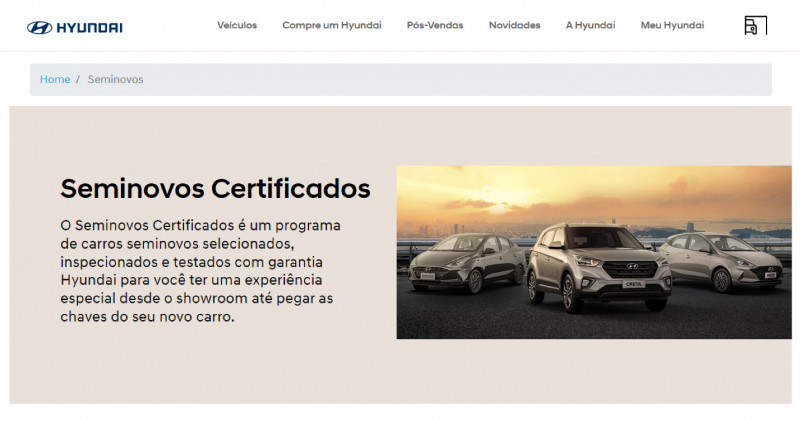
Task: Click the Hyundai emblem on the Creta grille
Action: point(632,266)
